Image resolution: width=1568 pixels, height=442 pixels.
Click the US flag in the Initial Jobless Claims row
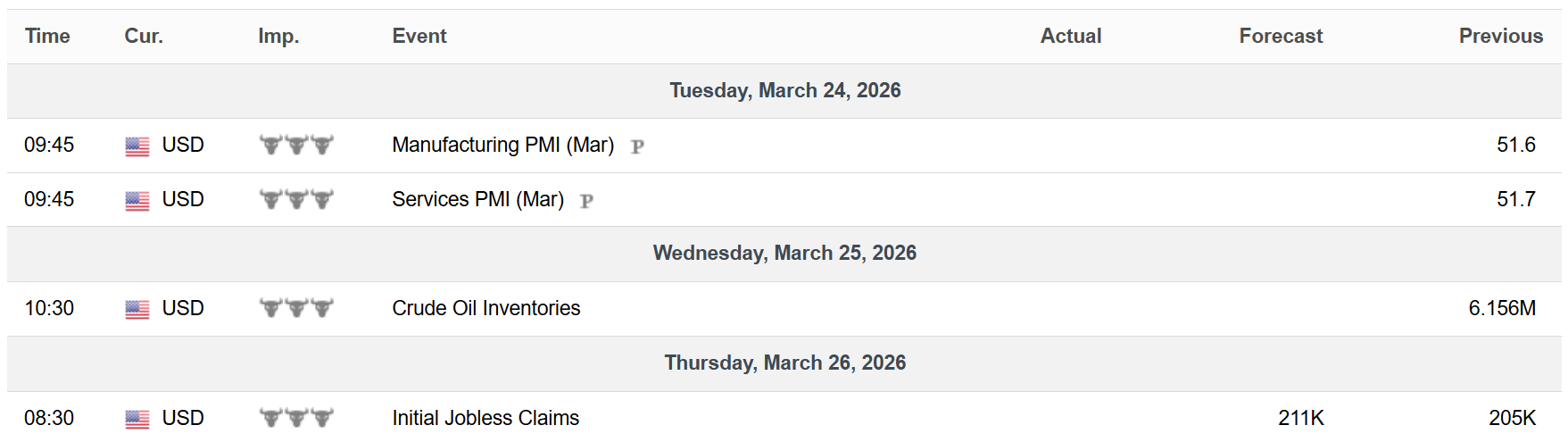(137, 419)
